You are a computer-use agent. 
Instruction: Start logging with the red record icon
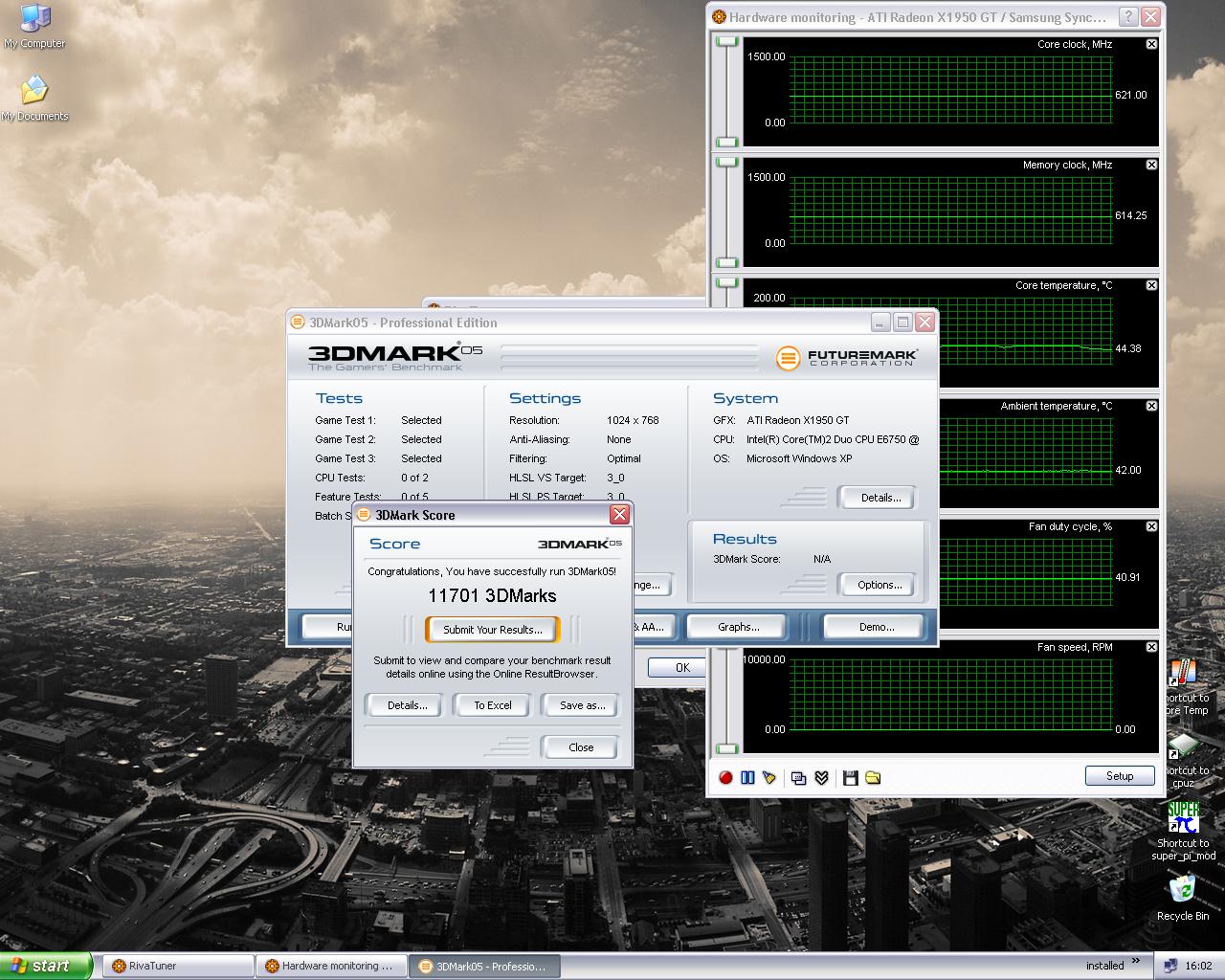(x=725, y=777)
